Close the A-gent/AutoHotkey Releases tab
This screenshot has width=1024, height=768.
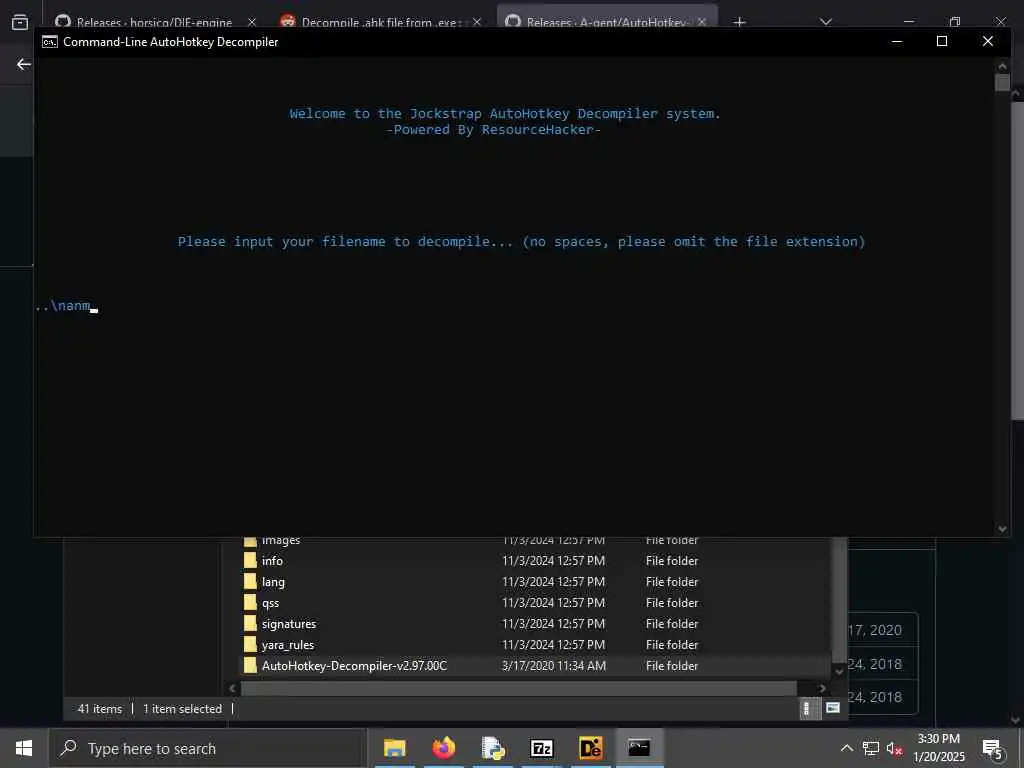[x=702, y=22]
